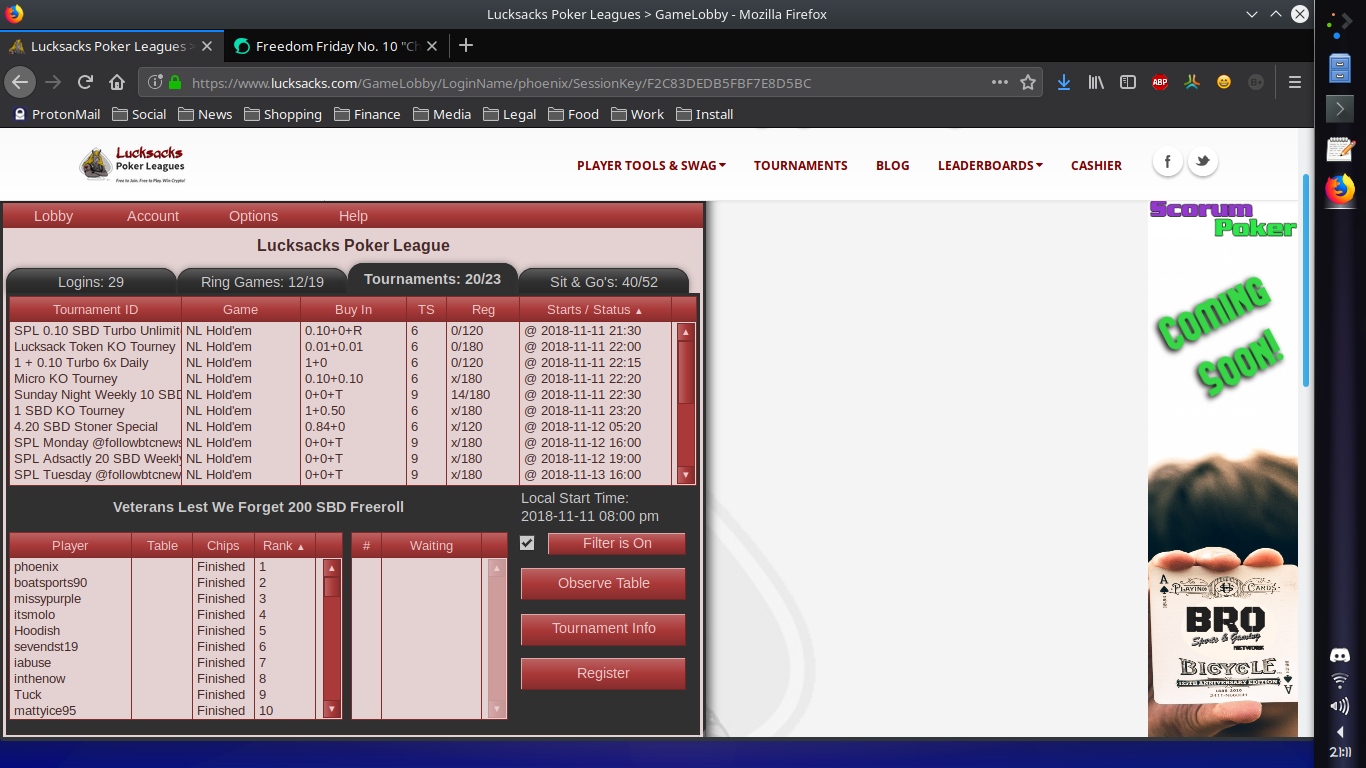Sort the player list by Rank column
1366x768 pixels.
tap(284, 546)
